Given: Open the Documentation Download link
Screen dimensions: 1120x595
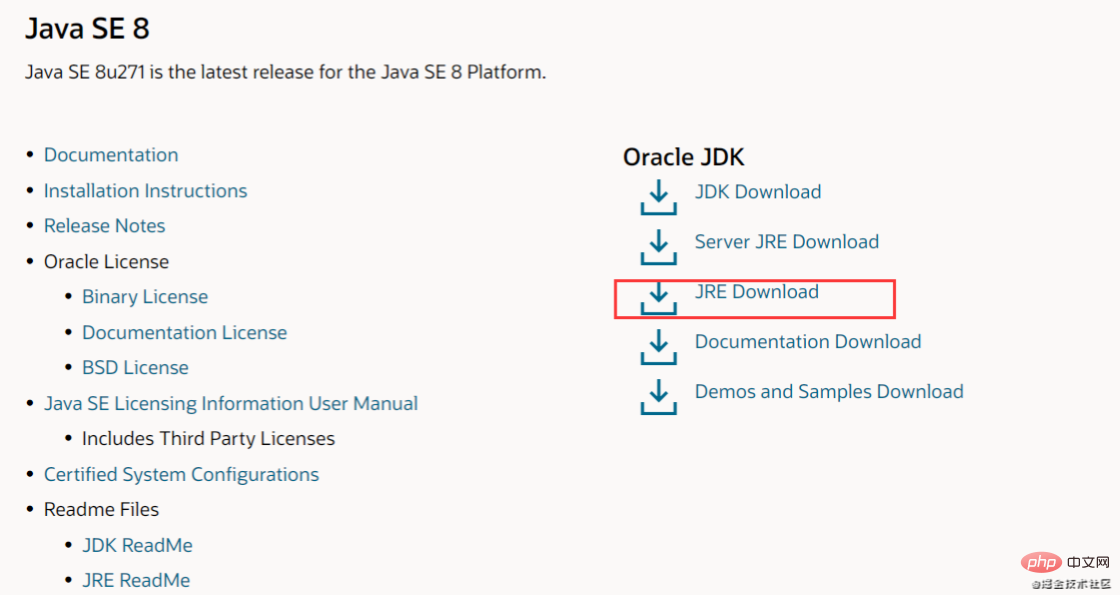Looking at the screenshot, I should pos(808,342).
